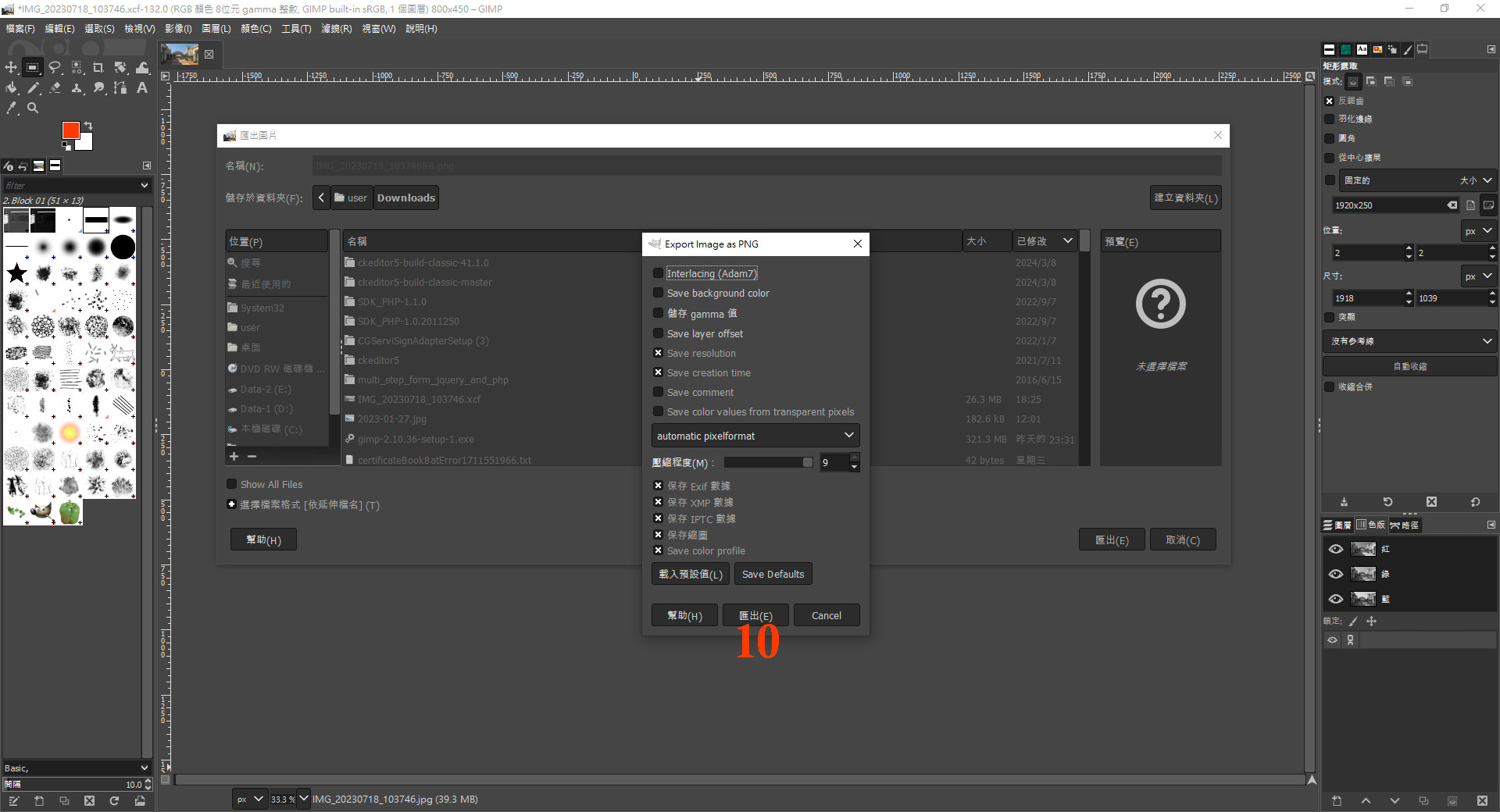Enable Interlacing (Adam7) checkbox
1500x812 pixels.
pos(658,273)
